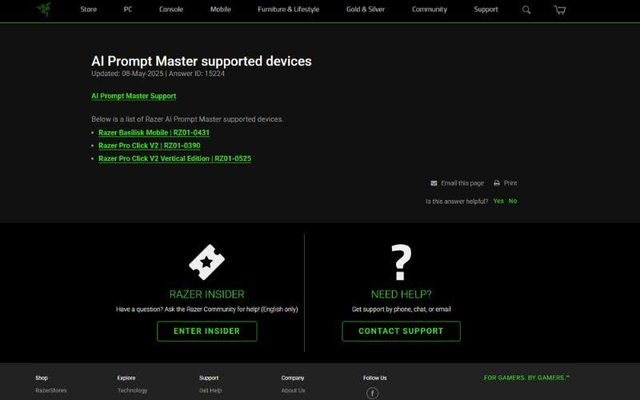The width and height of the screenshot is (640, 400).
Task: Open About Us footer link
Action: 293,391
